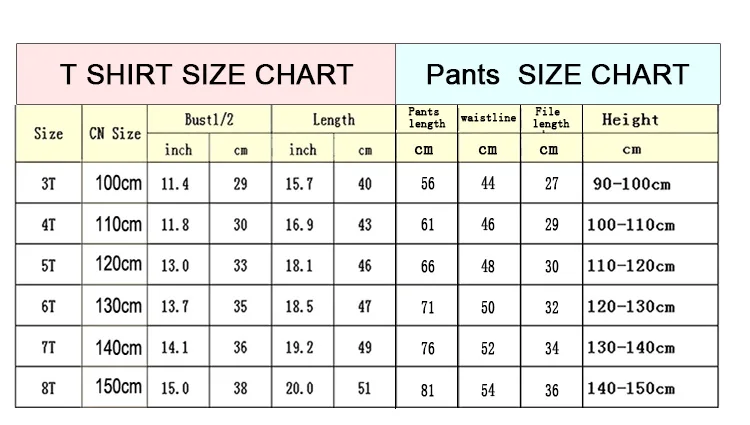This screenshot has width=750, height=425.
Task: Select the 3T size cell
Action: [x=48, y=183]
